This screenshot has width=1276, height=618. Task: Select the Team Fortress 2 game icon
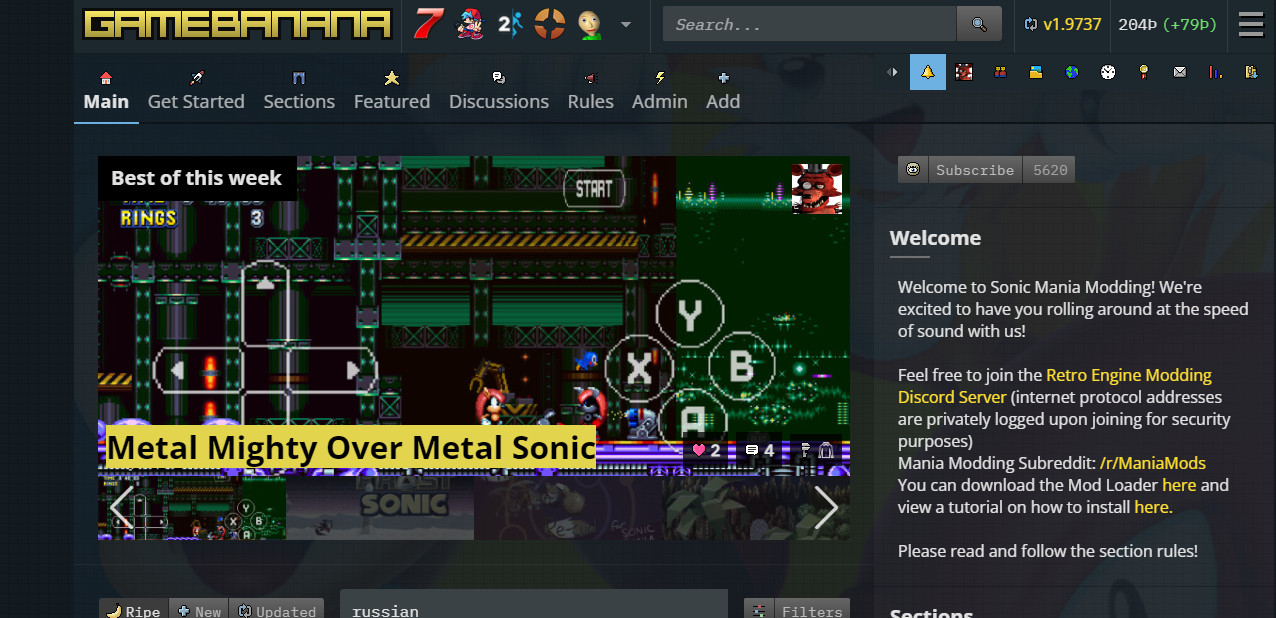548,23
